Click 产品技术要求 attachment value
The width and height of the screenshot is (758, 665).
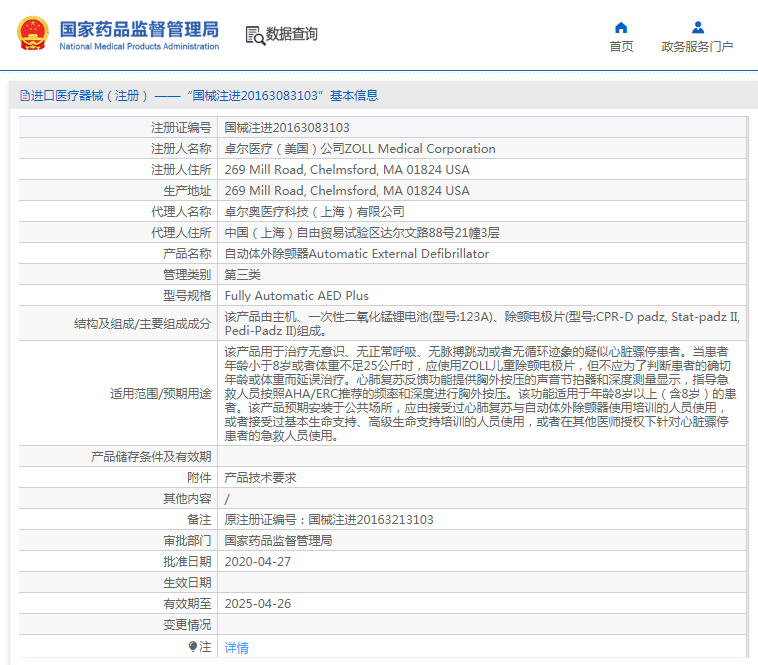(261, 477)
